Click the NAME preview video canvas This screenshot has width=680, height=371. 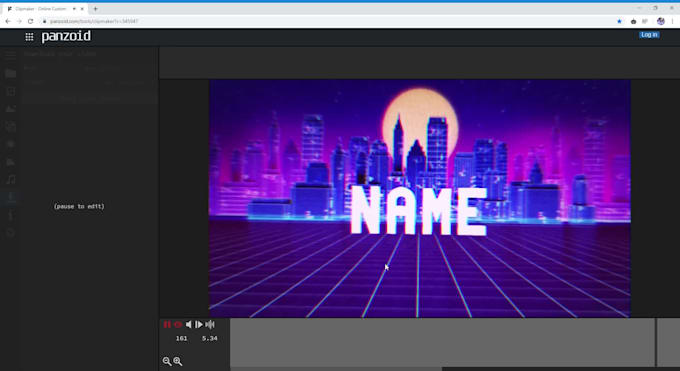click(x=419, y=198)
